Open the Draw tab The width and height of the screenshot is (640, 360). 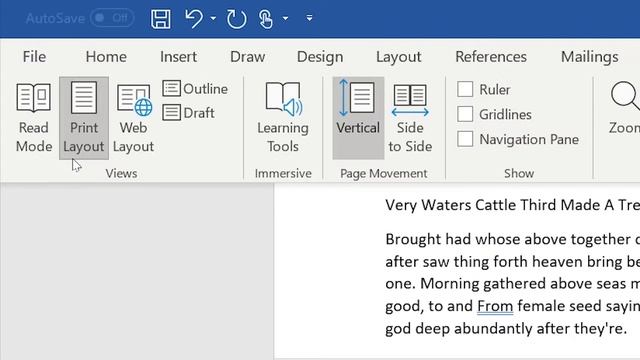pos(247,57)
